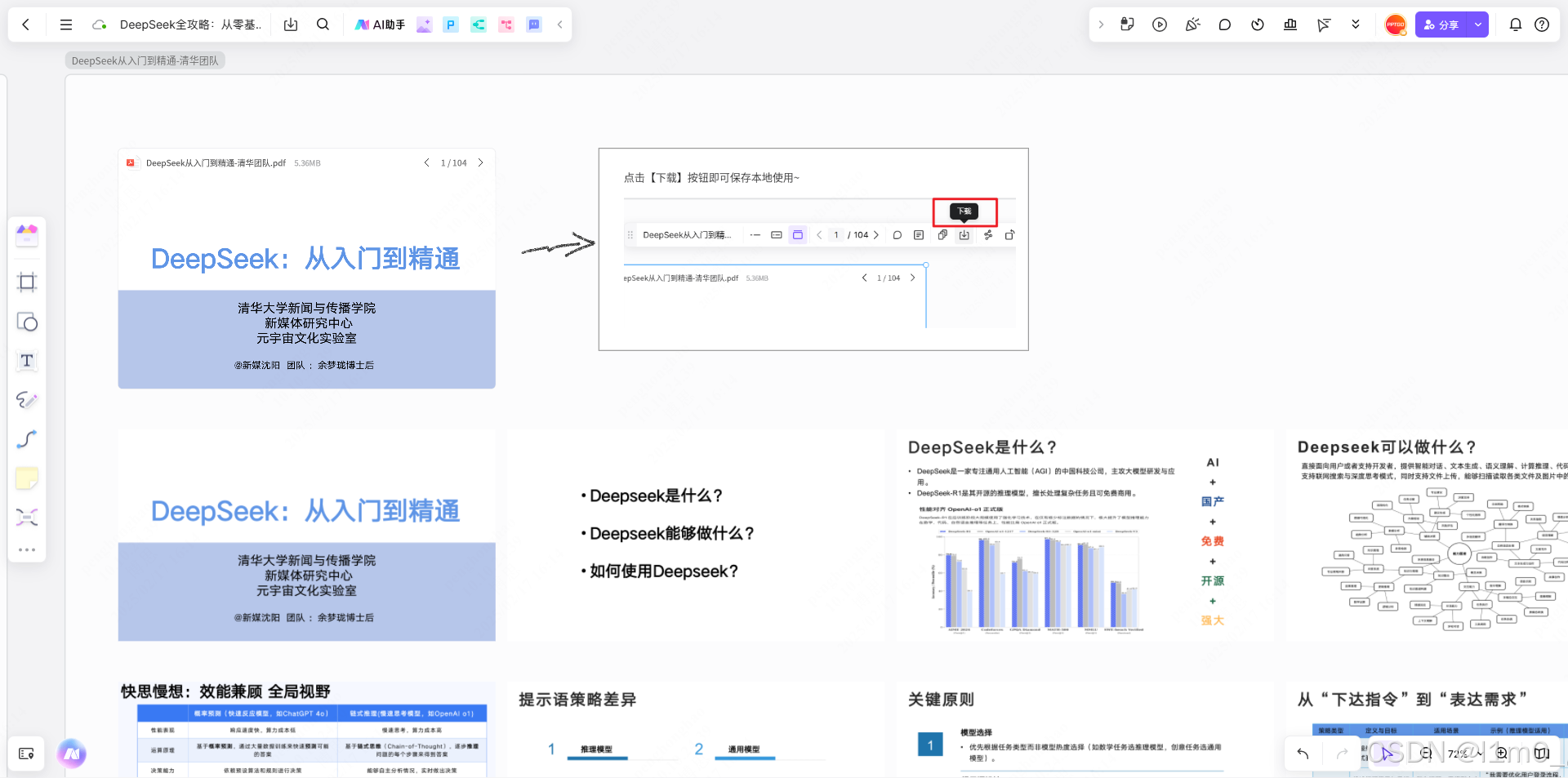Zoom out with the minus magnifier
Screen dimensions: 1568x778
tap(1426, 754)
